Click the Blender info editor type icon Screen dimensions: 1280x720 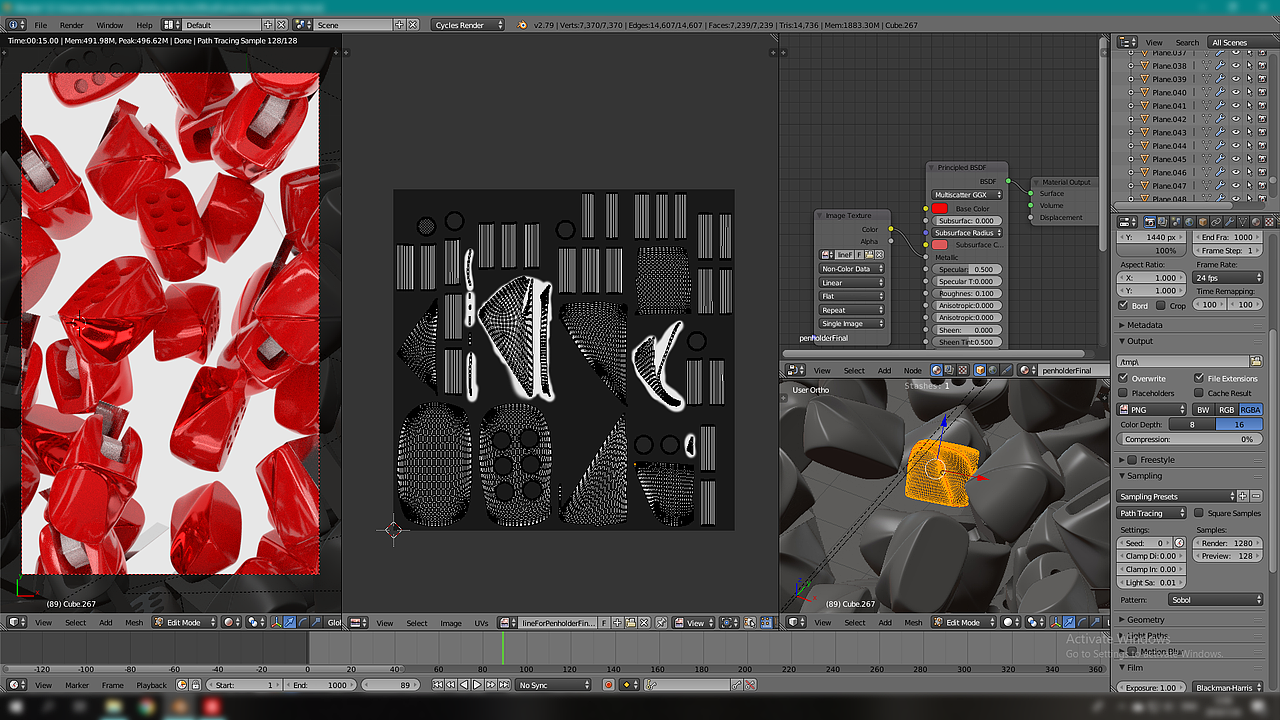pyautogui.click(x=14, y=24)
